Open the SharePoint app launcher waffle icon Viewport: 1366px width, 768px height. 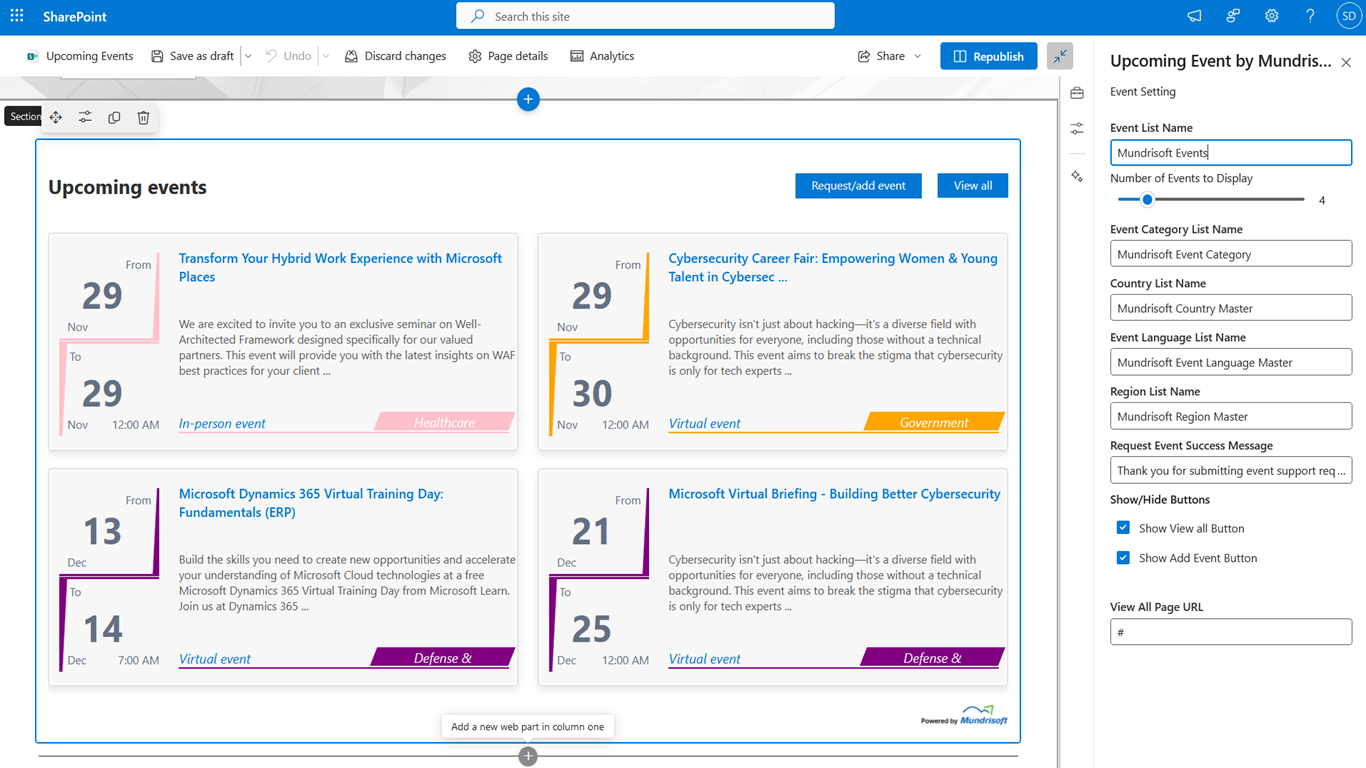tap(17, 16)
